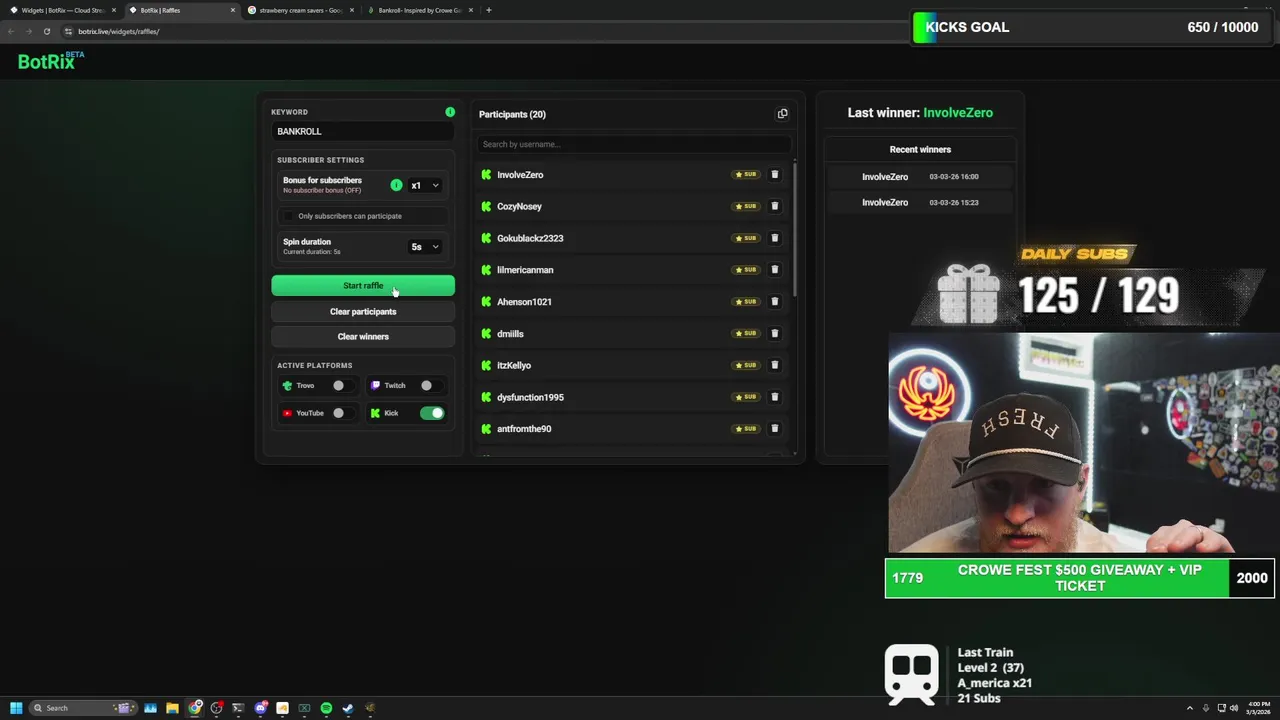Open Steam from the taskbar
The image size is (1280, 720).
(348, 708)
